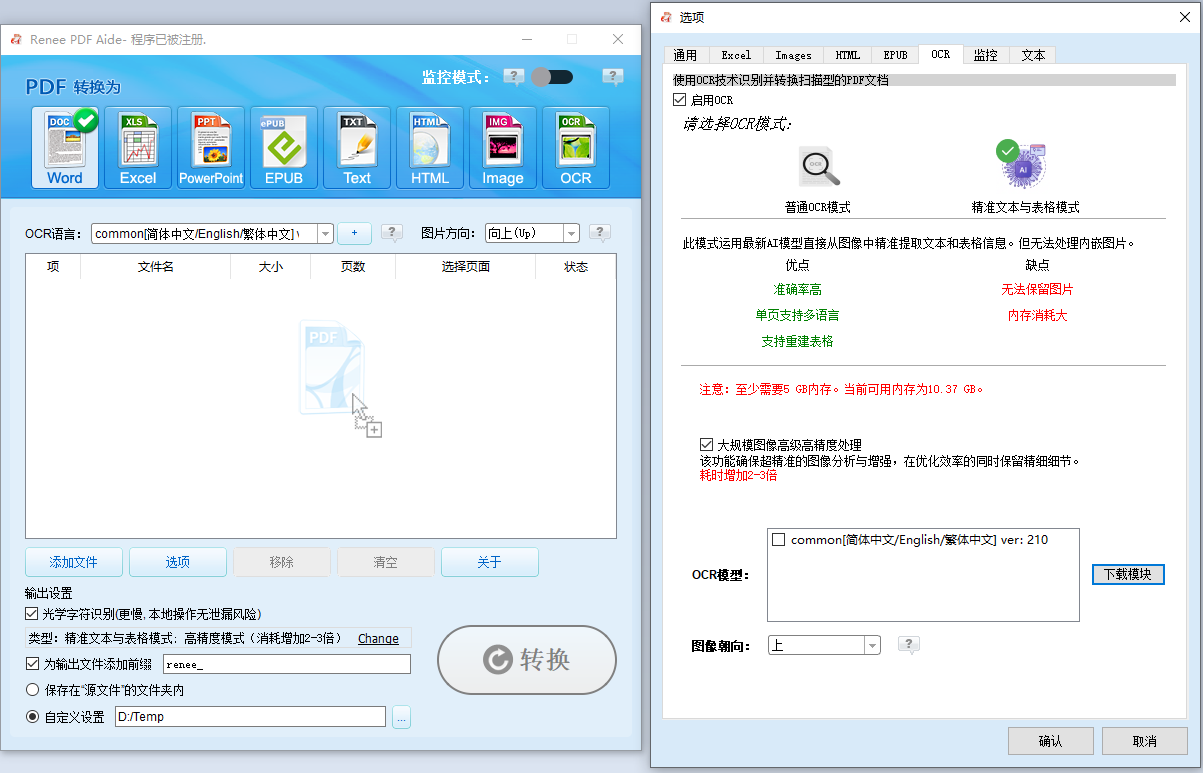The height and width of the screenshot is (773, 1203).
Task: Open help icon beside 图像朝向 dropdown
Action: tap(909, 645)
